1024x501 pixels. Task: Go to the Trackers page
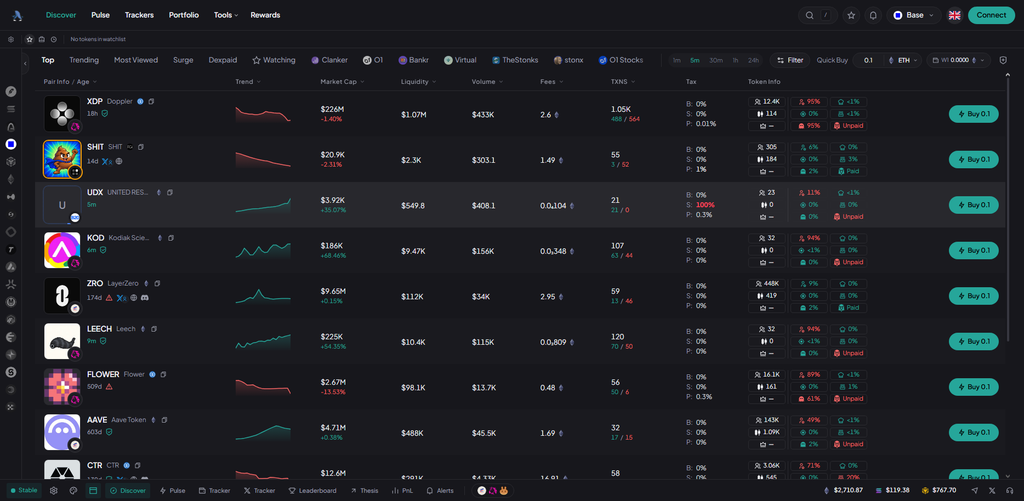tap(139, 15)
